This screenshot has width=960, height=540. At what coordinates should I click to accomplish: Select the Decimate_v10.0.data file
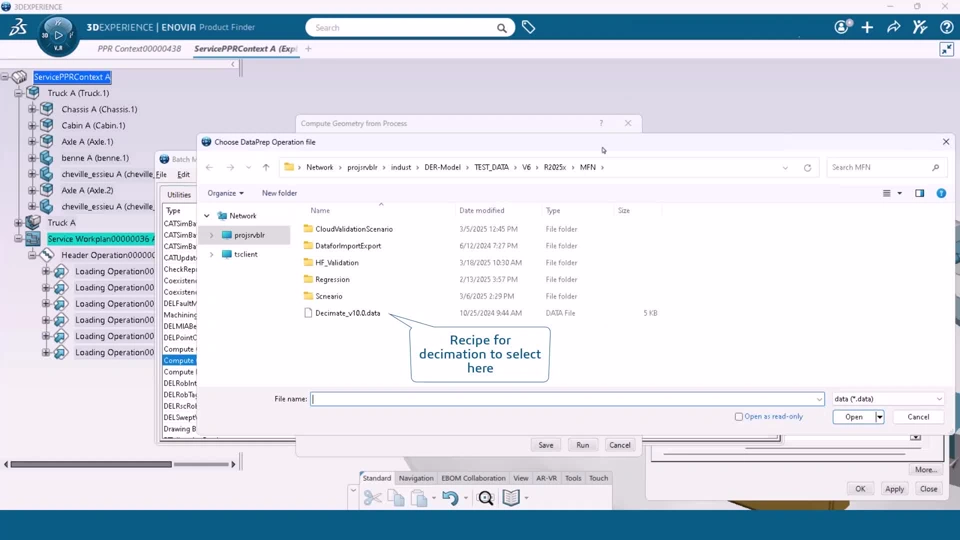348,313
